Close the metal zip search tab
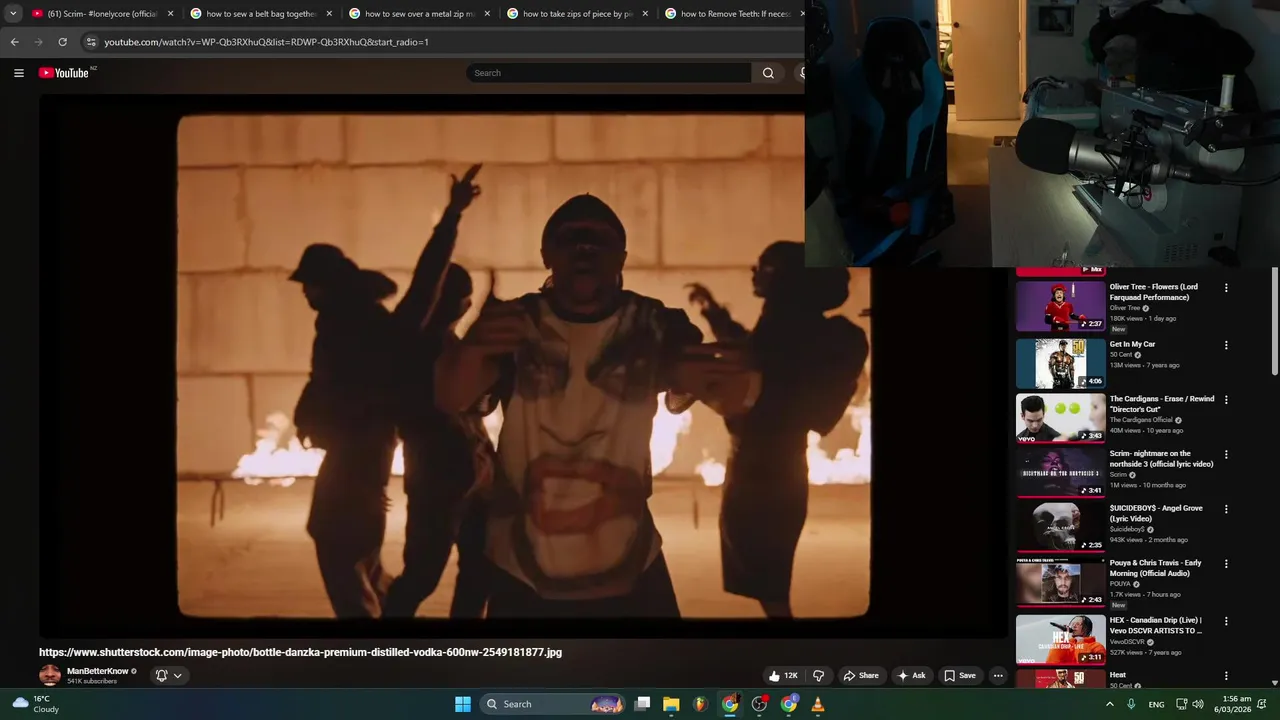The width and height of the screenshot is (1280, 720). [487, 14]
